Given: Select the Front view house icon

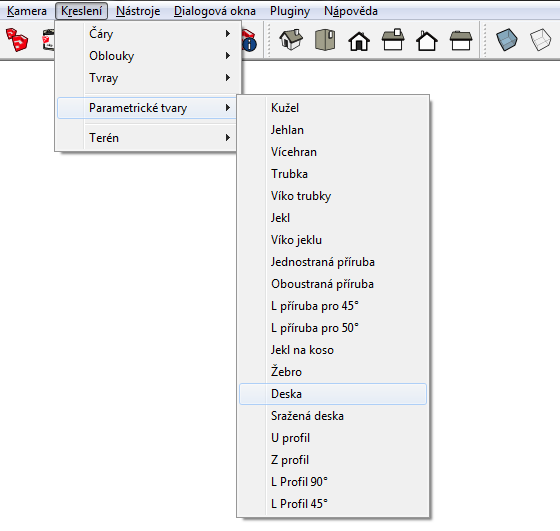Looking at the screenshot, I should 359,41.
